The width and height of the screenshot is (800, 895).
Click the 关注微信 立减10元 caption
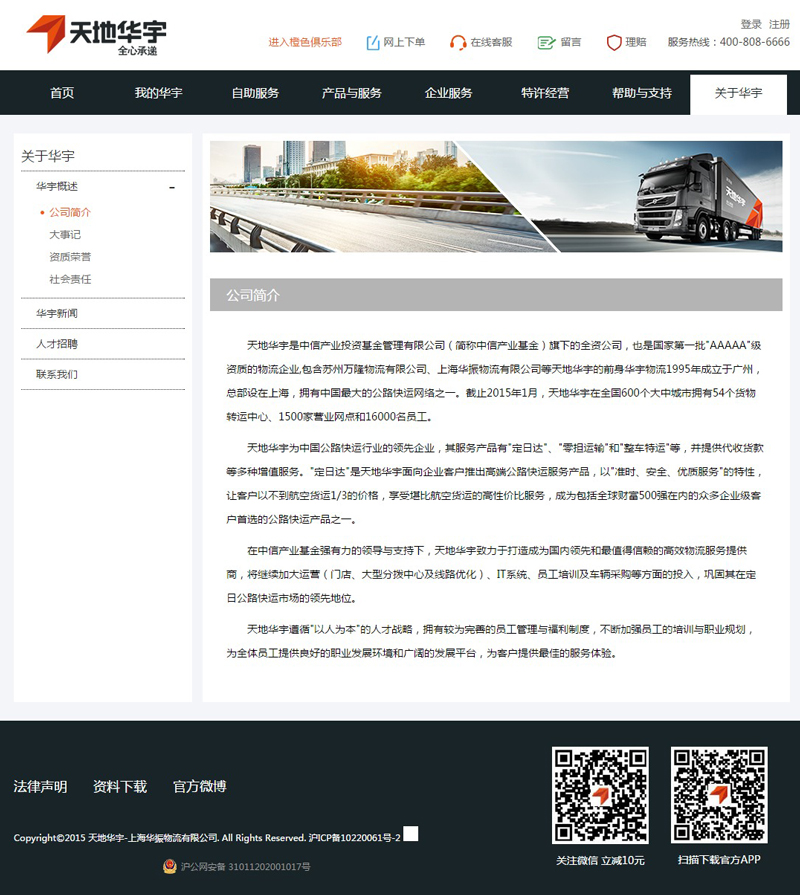pos(600,860)
